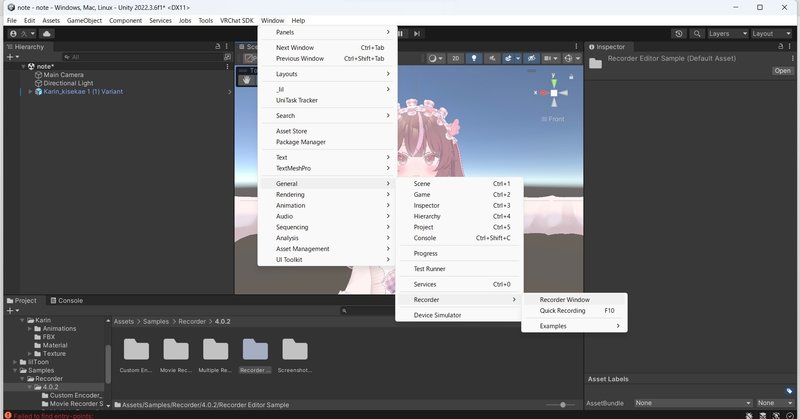
Task: Open undo history clock icon
Action: tap(679, 34)
